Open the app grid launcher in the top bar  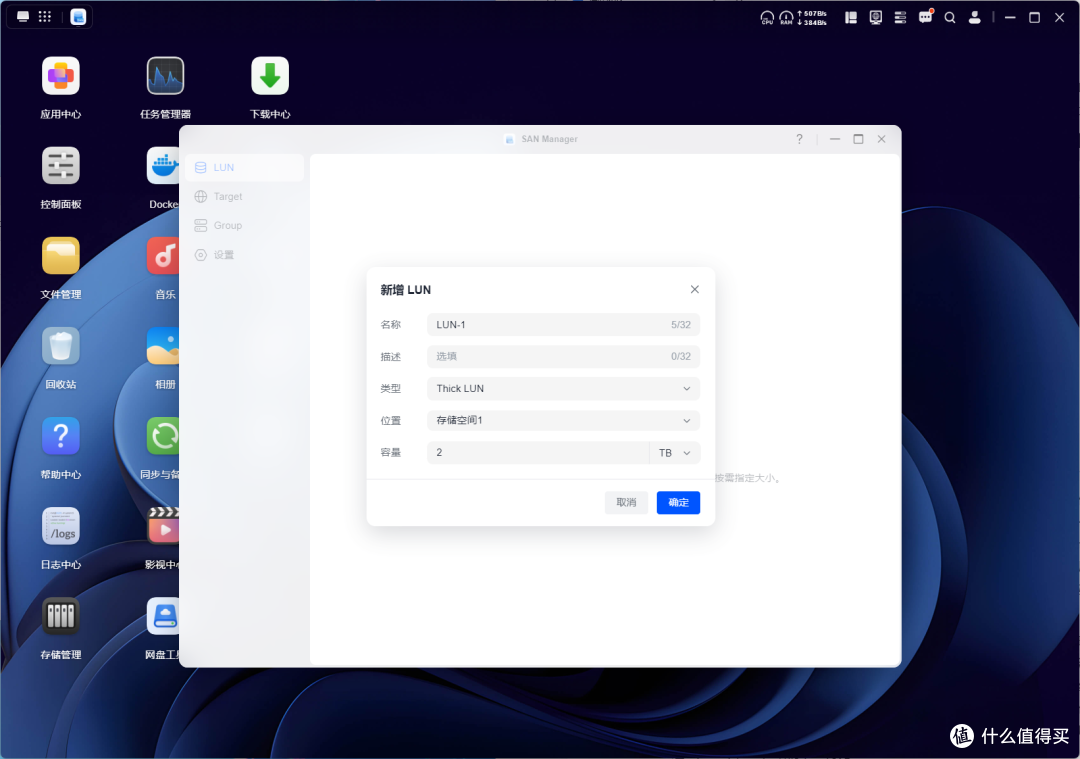tap(45, 17)
